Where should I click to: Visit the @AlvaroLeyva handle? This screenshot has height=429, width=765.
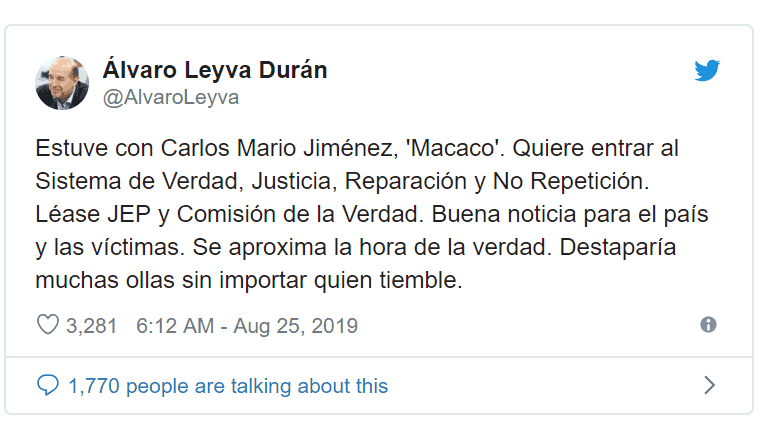tap(170, 98)
